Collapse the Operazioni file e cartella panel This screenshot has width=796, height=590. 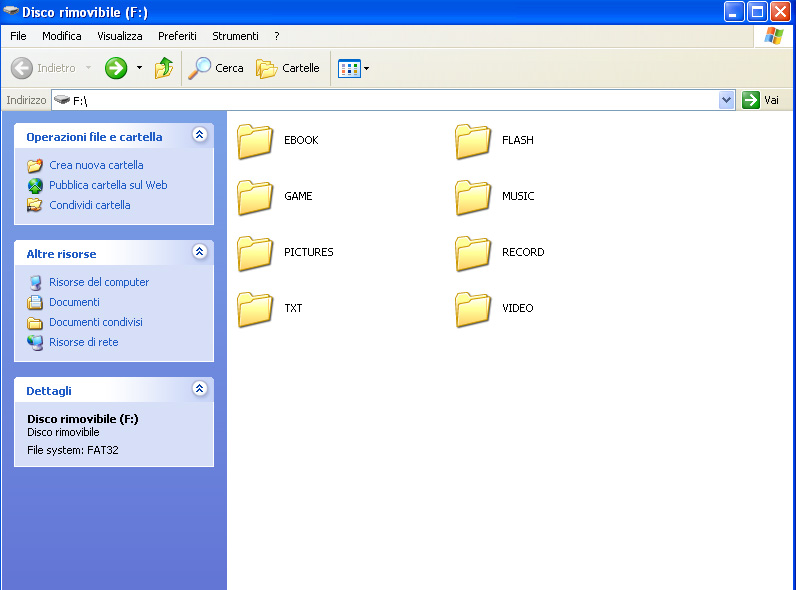click(199, 135)
